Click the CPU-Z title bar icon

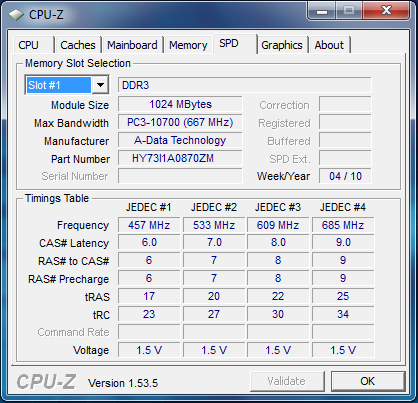pyautogui.click(x=16, y=15)
